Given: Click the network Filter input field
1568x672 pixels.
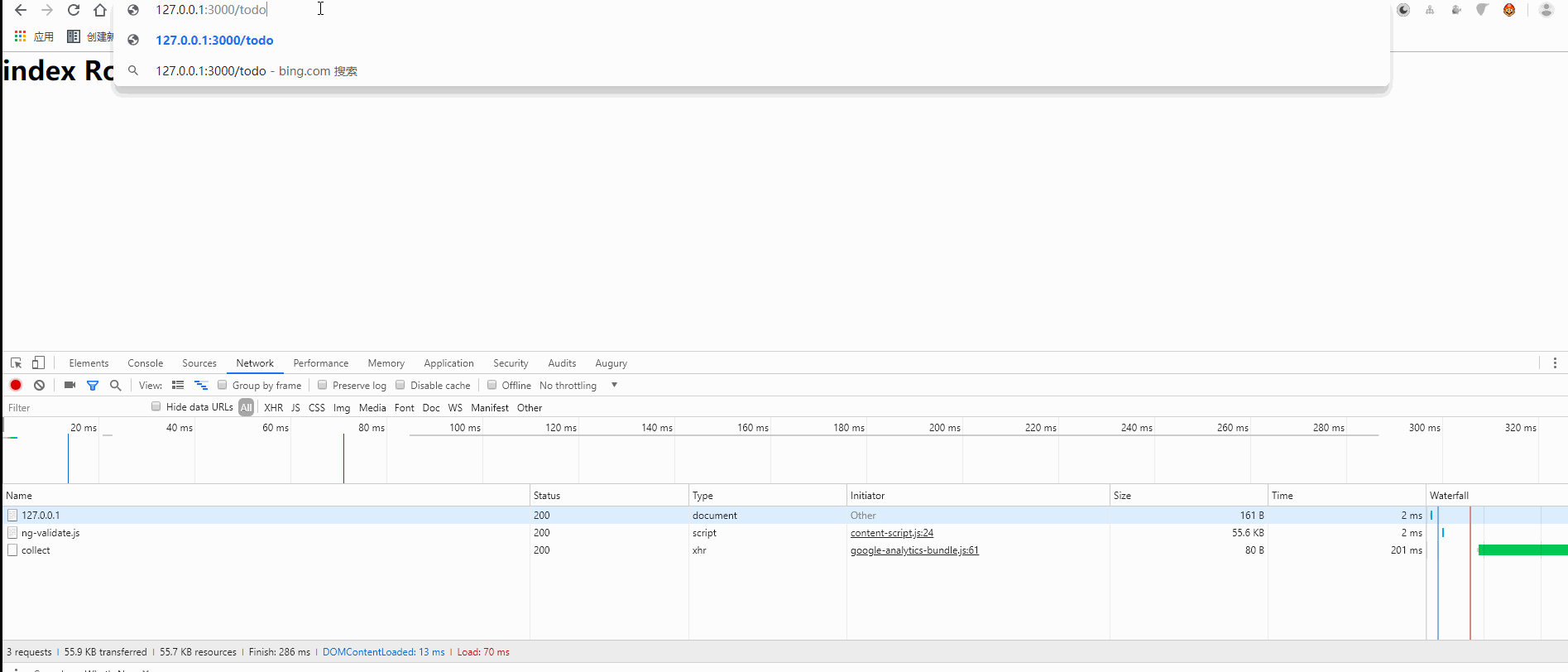Looking at the screenshot, I should (x=74, y=408).
